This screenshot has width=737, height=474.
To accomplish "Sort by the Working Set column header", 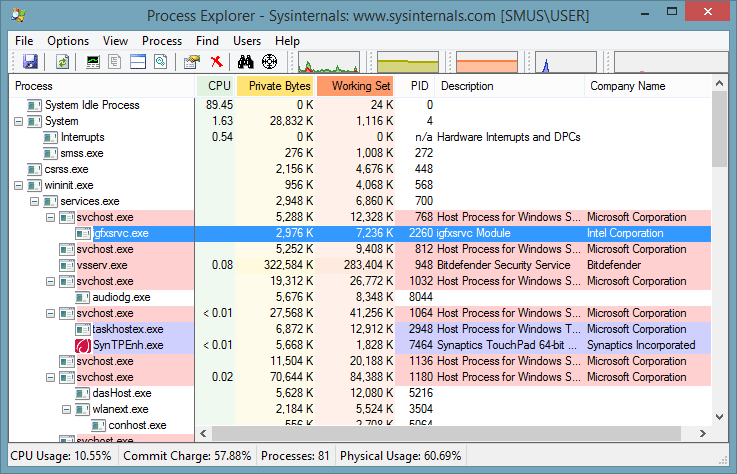I will click(355, 86).
